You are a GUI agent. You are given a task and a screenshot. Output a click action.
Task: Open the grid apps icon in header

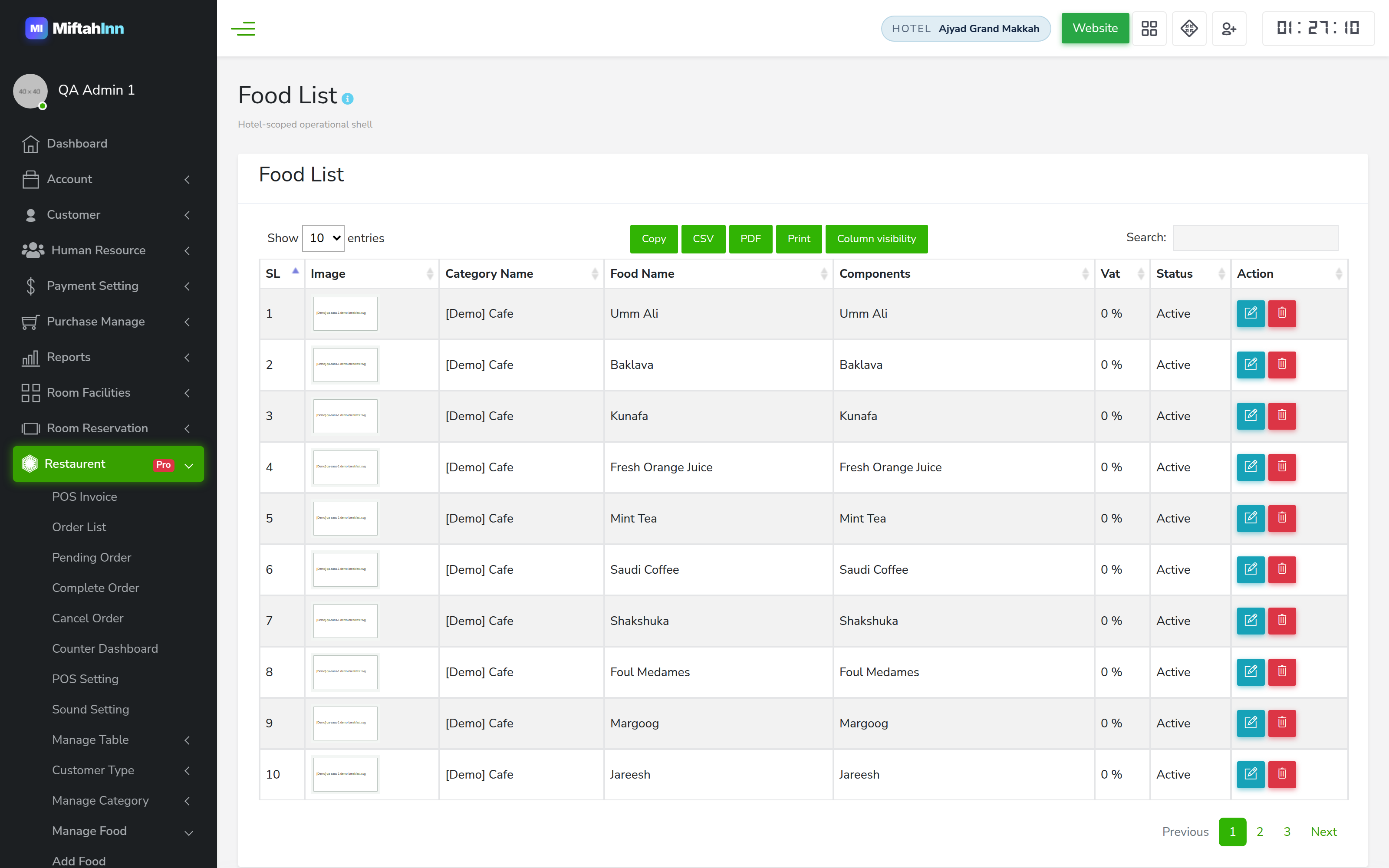pyautogui.click(x=1149, y=28)
